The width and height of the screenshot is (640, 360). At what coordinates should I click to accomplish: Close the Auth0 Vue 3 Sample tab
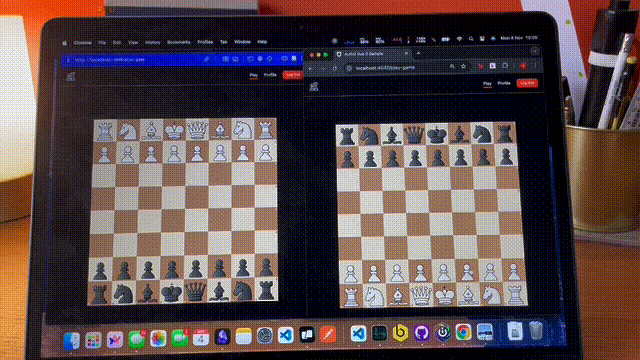click(x=406, y=53)
